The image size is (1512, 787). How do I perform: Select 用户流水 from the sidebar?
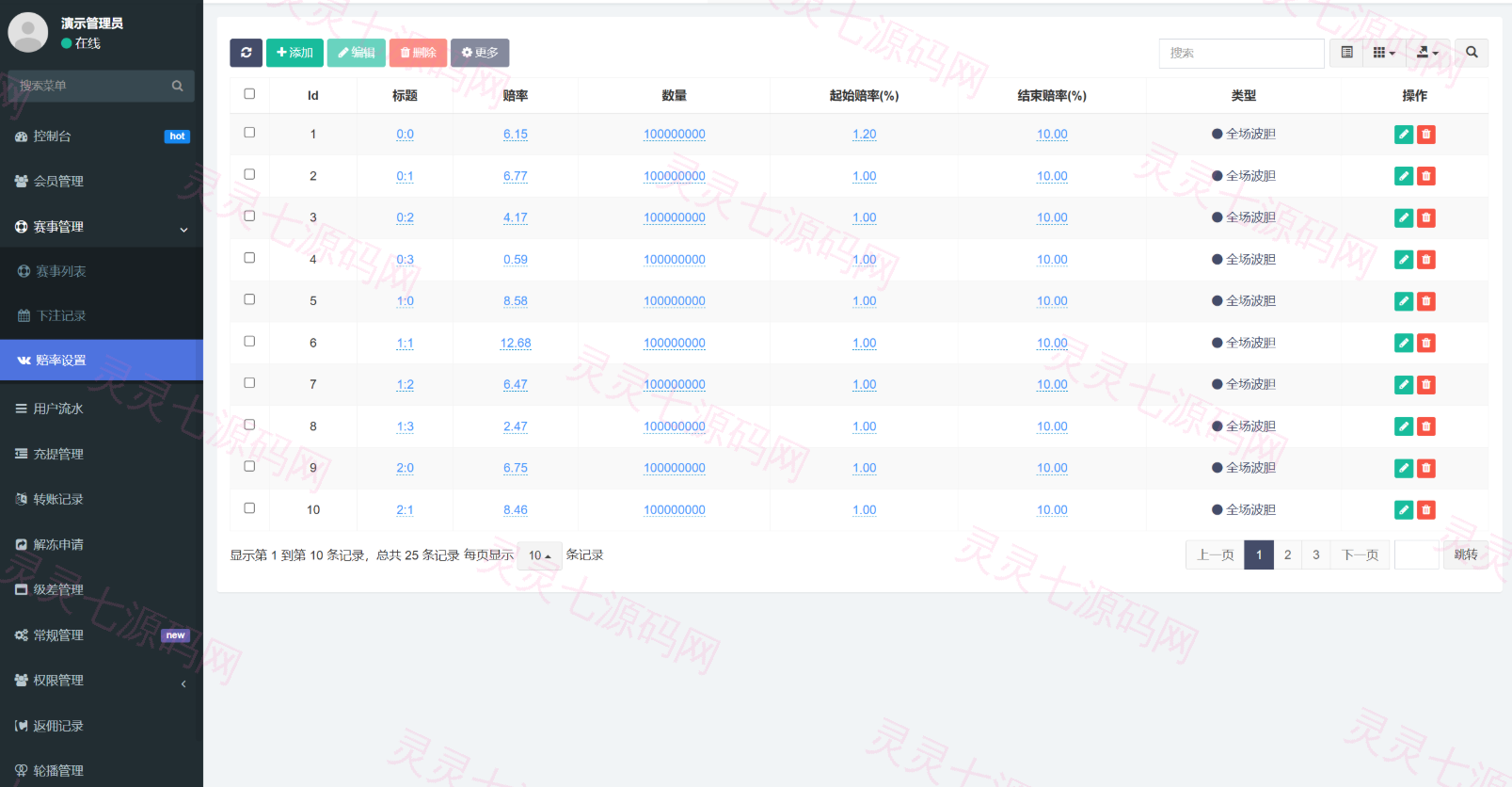102,409
